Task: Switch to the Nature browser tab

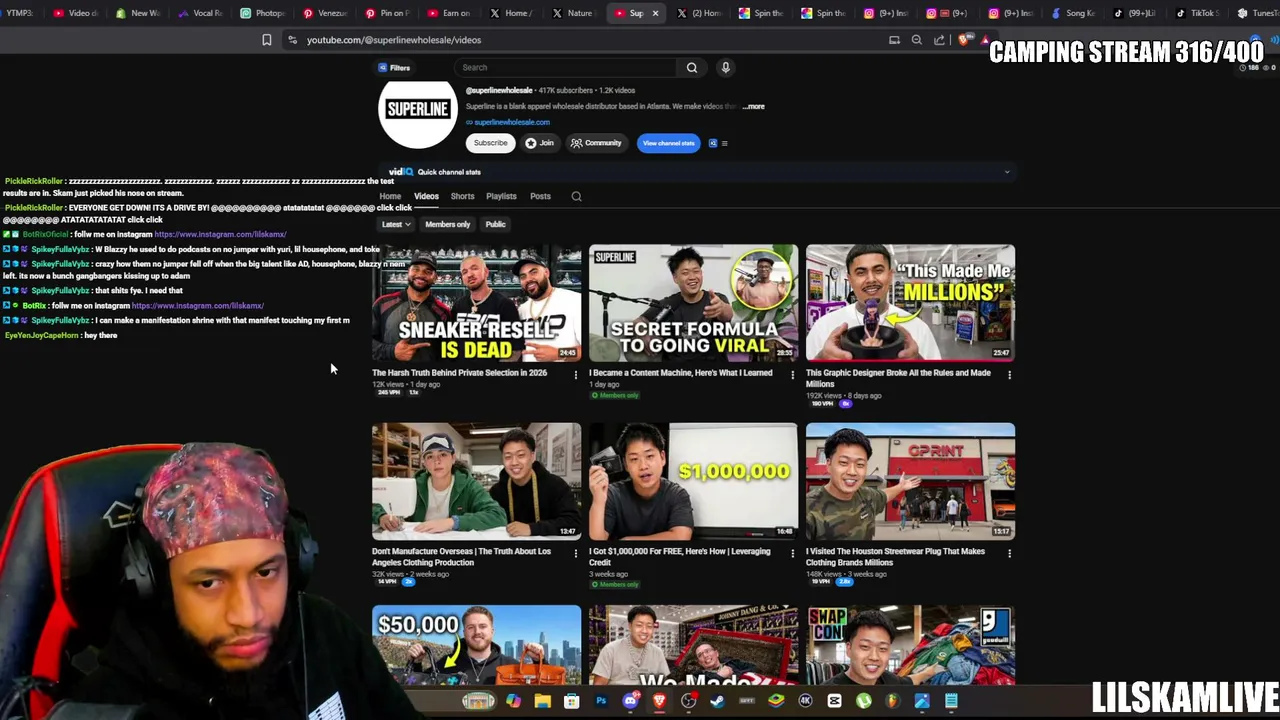Action: point(573,13)
